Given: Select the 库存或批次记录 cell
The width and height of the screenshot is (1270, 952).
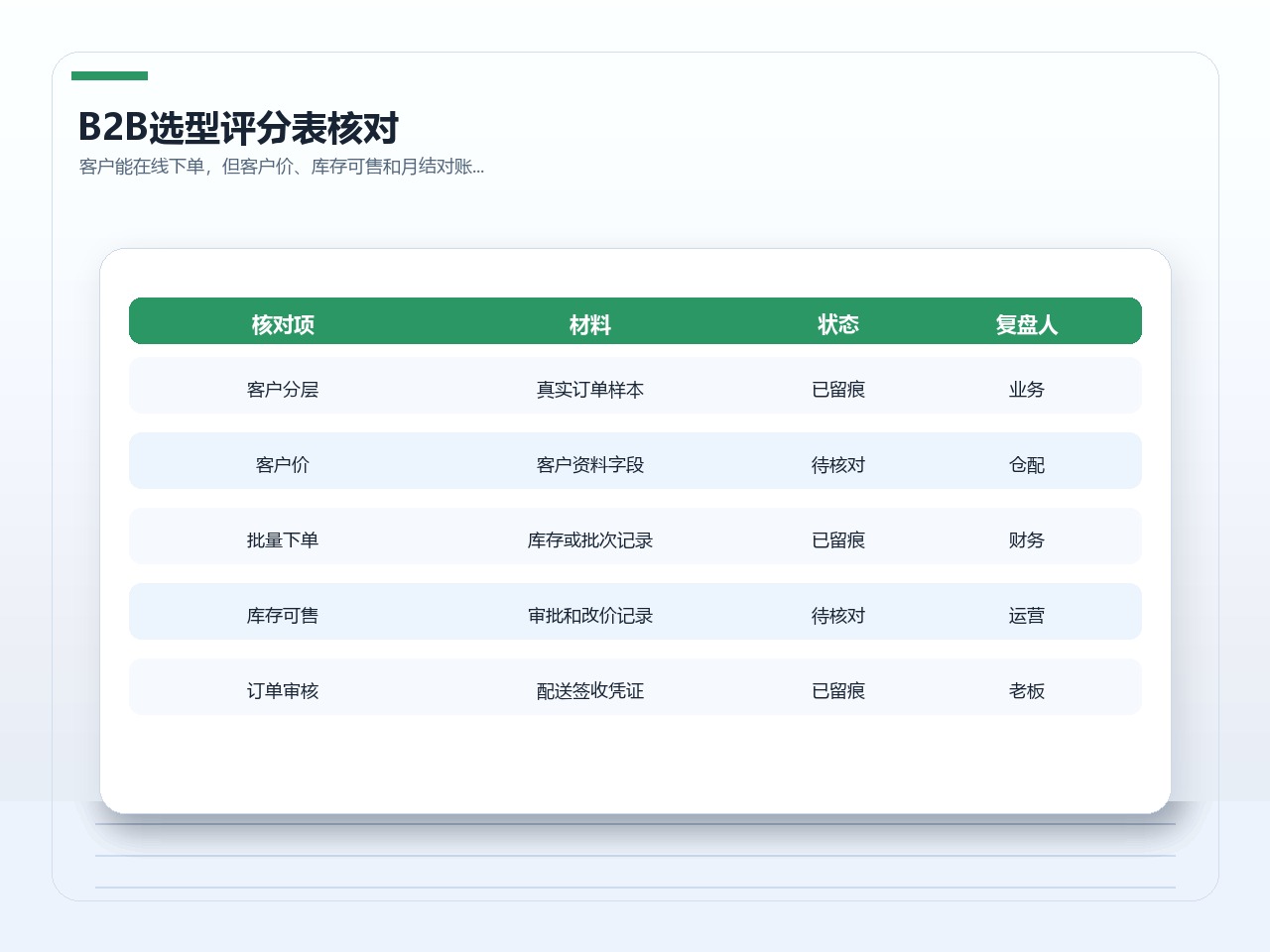Looking at the screenshot, I should (590, 540).
